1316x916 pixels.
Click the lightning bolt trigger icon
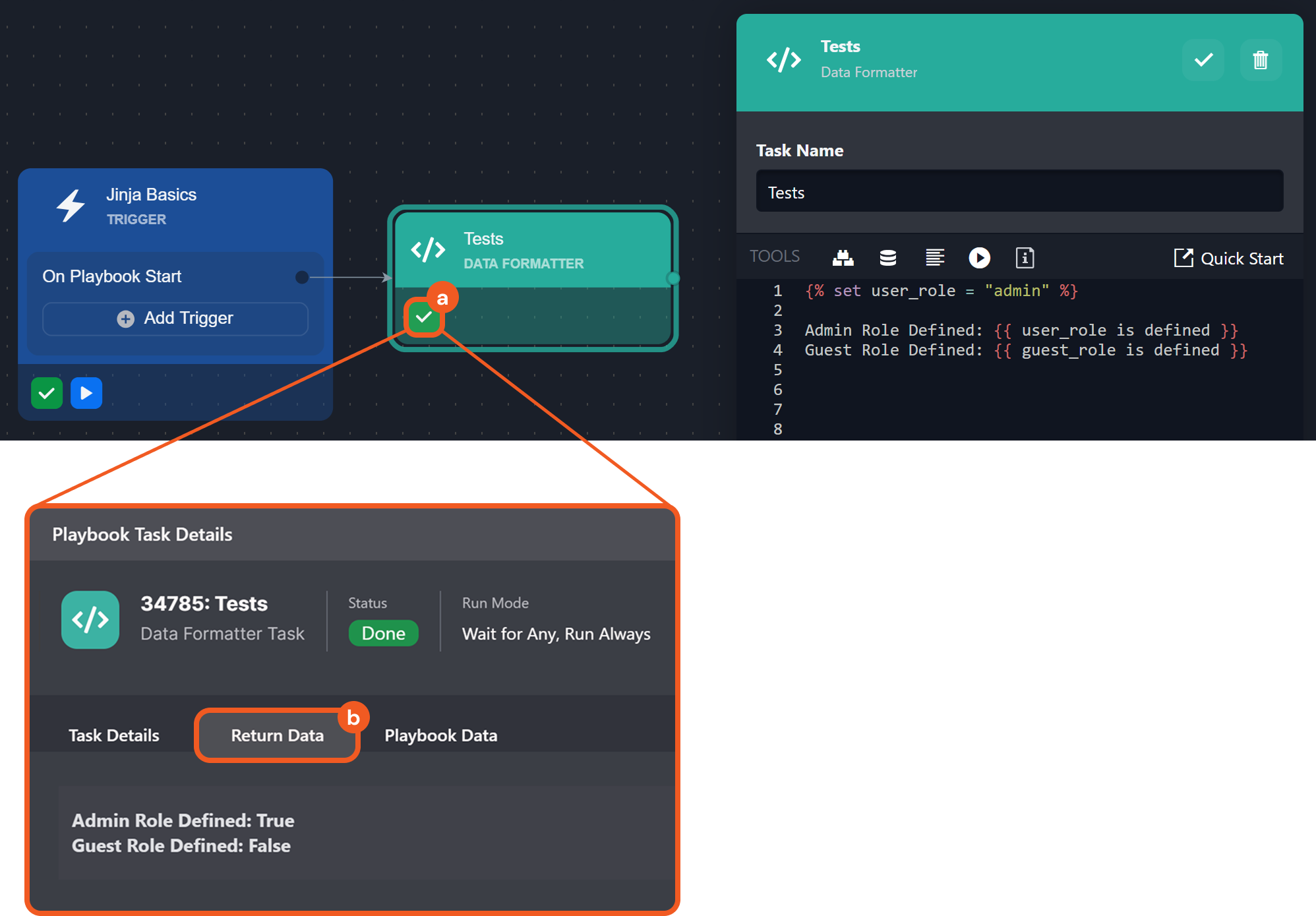coord(71,206)
